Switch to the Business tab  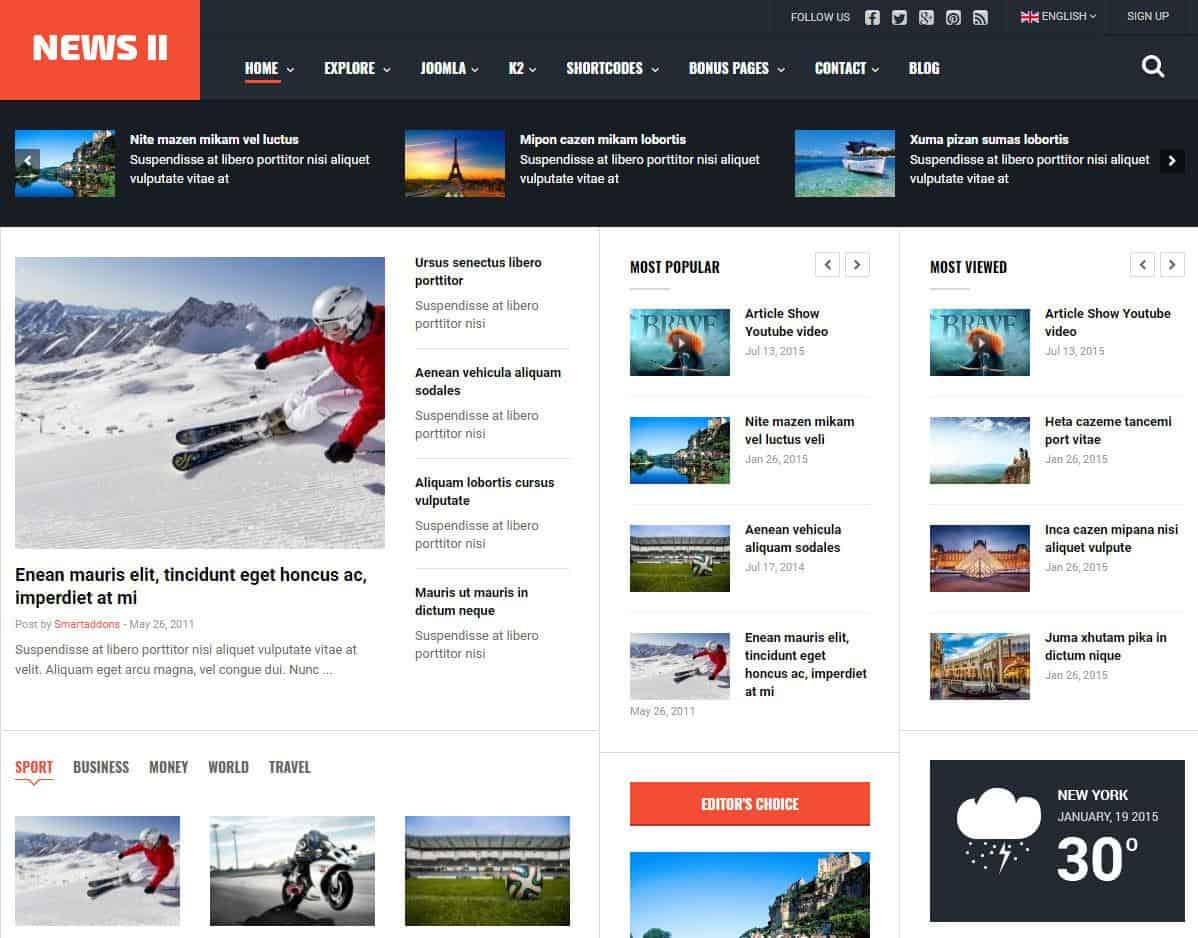[101, 767]
